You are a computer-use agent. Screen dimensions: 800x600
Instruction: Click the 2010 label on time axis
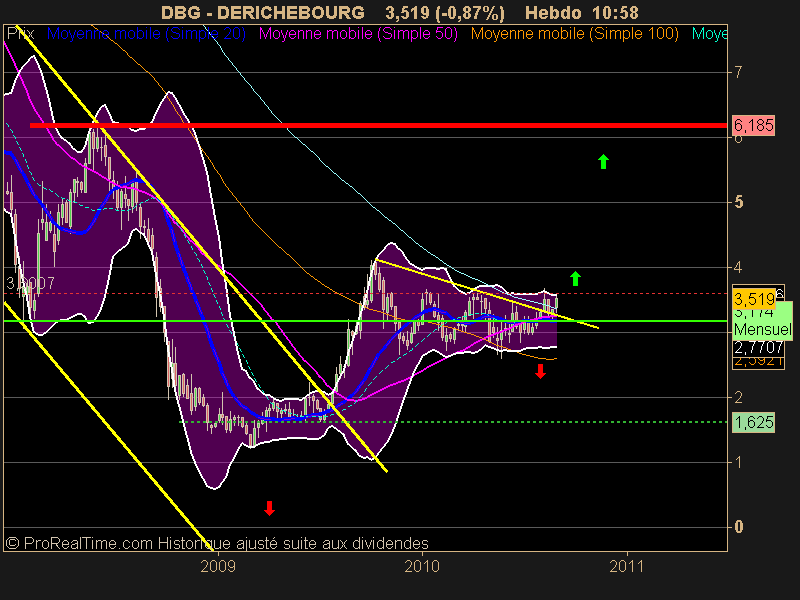click(x=422, y=566)
